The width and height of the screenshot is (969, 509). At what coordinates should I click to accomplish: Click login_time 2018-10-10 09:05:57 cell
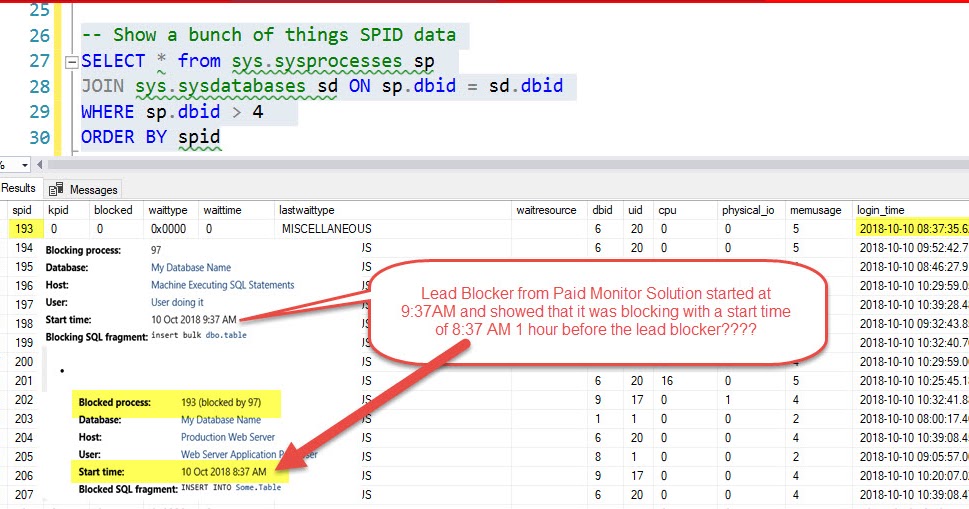point(914,456)
